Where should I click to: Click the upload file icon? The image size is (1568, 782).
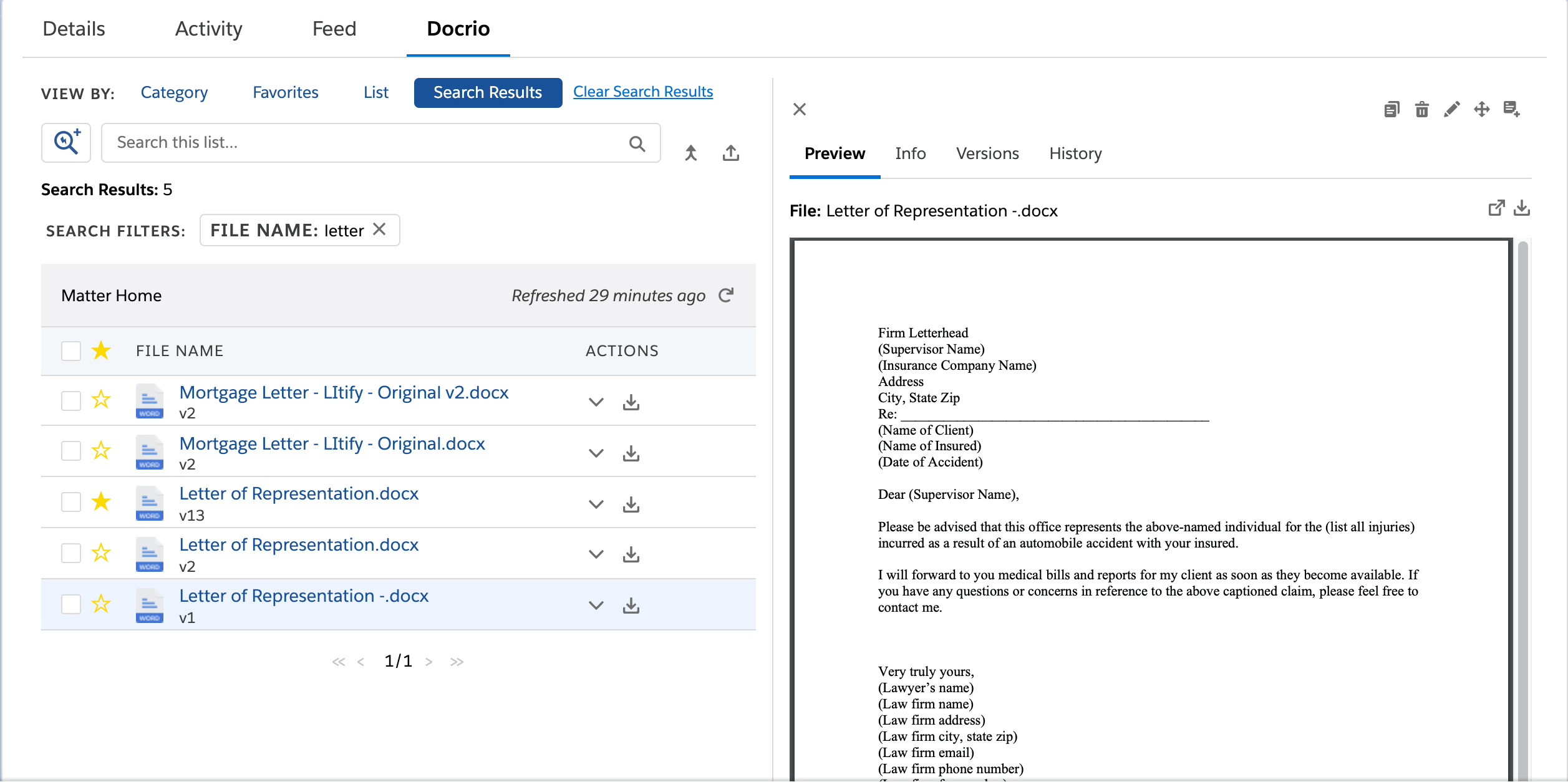pos(730,153)
